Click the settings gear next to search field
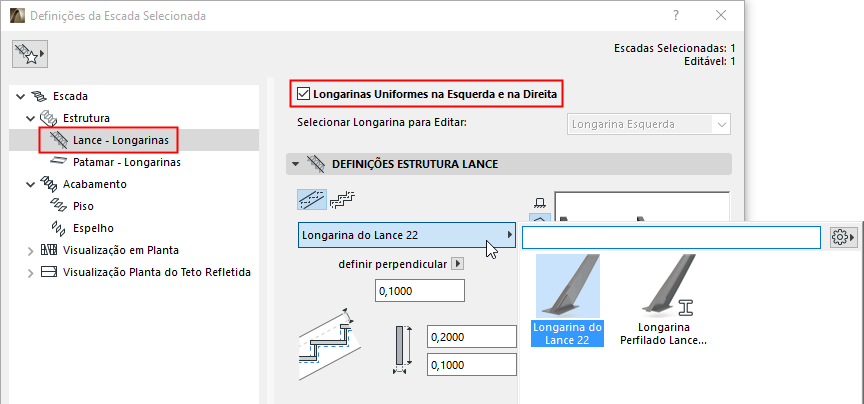The width and height of the screenshot is (864, 404). pyautogui.click(x=840, y=237)
